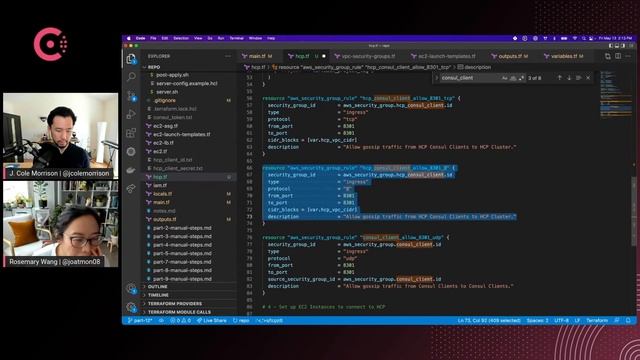
Task: Open locals.tf in file explorer
Action: point(162,193)
